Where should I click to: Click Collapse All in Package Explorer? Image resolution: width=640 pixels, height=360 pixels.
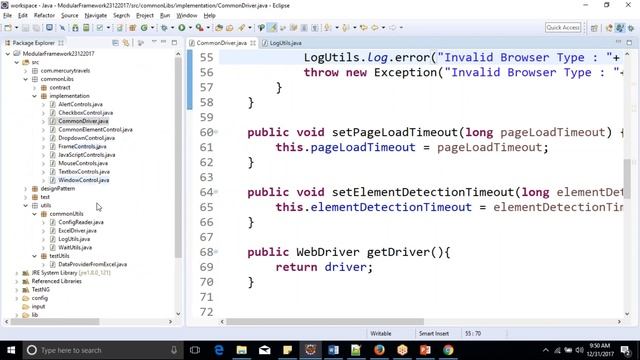pos(116,43)
